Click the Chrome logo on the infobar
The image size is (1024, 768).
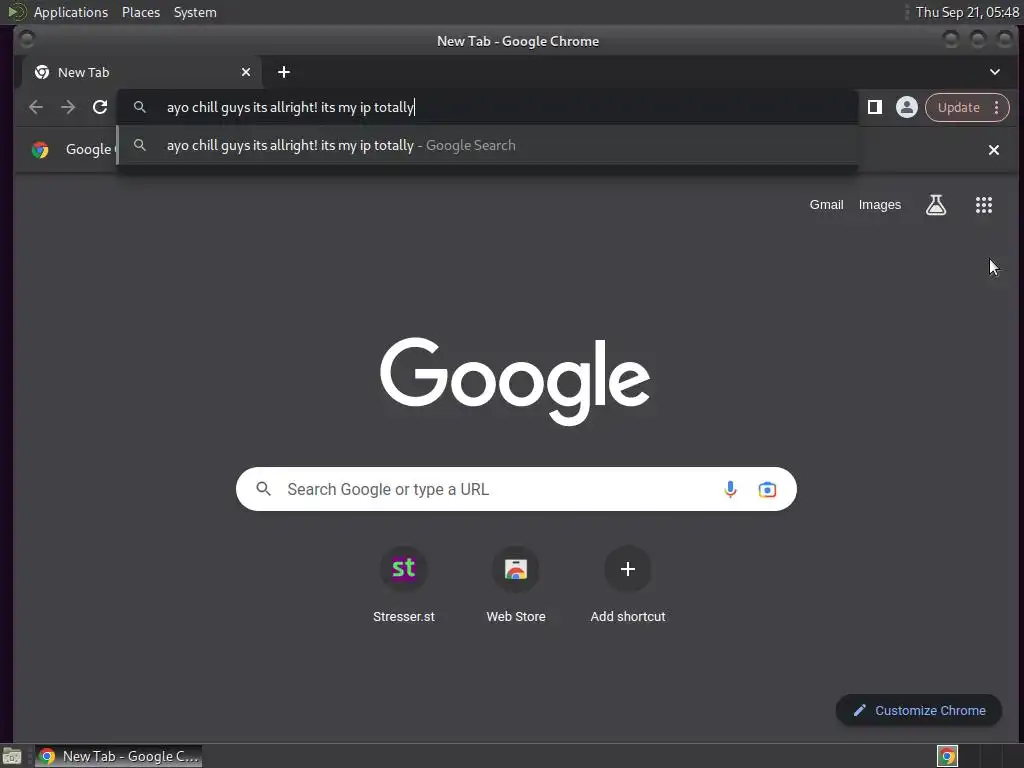click(40, 150)
